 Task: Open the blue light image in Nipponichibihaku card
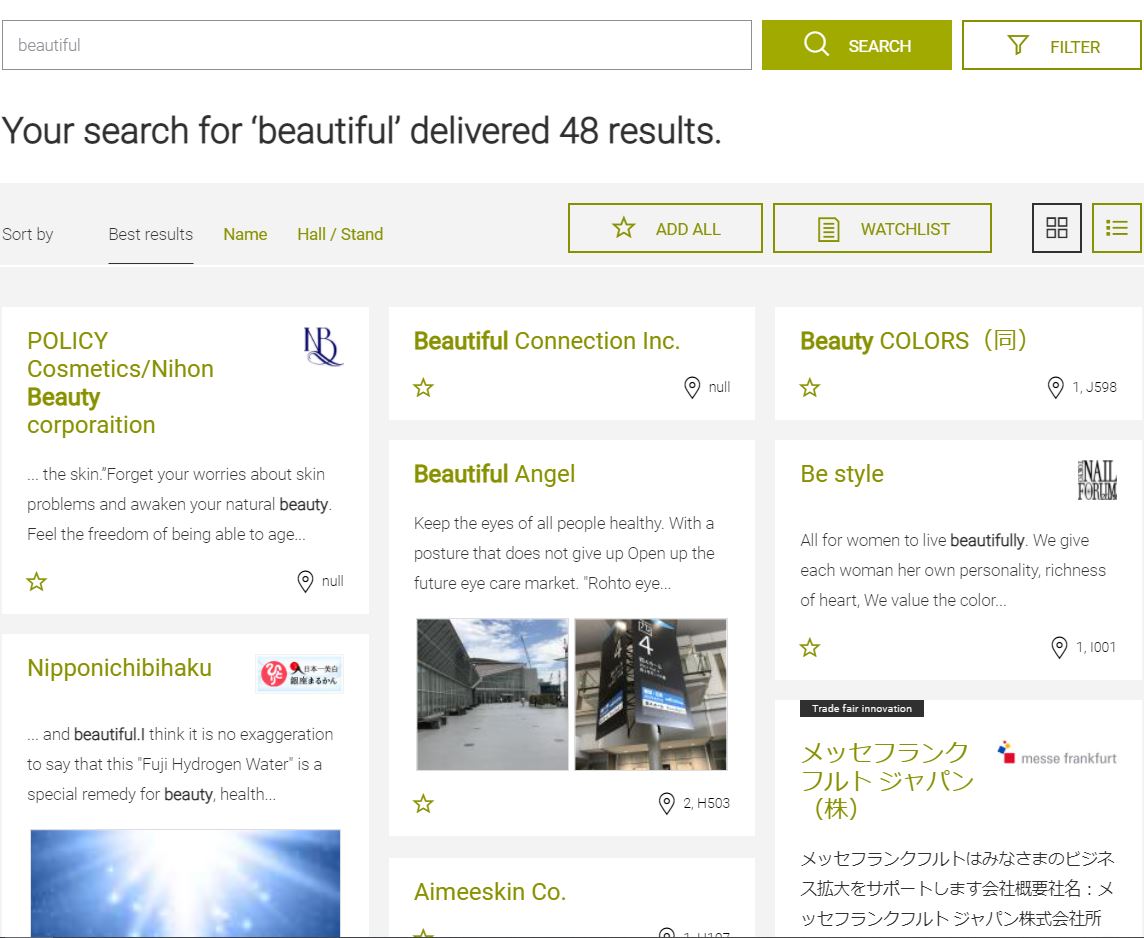(185, 883)
